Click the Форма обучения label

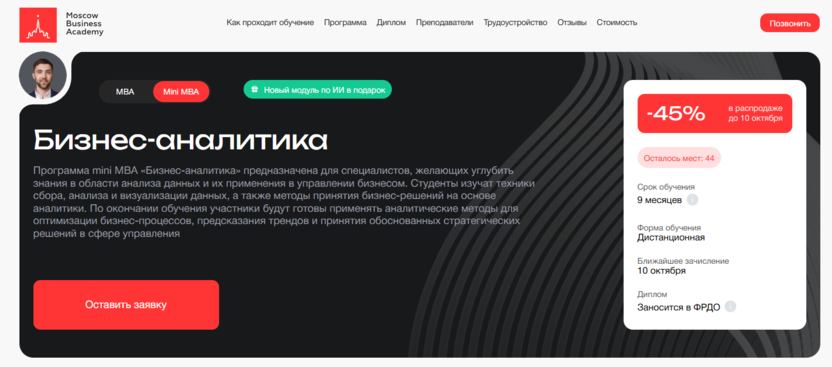[x=669, y=227]
